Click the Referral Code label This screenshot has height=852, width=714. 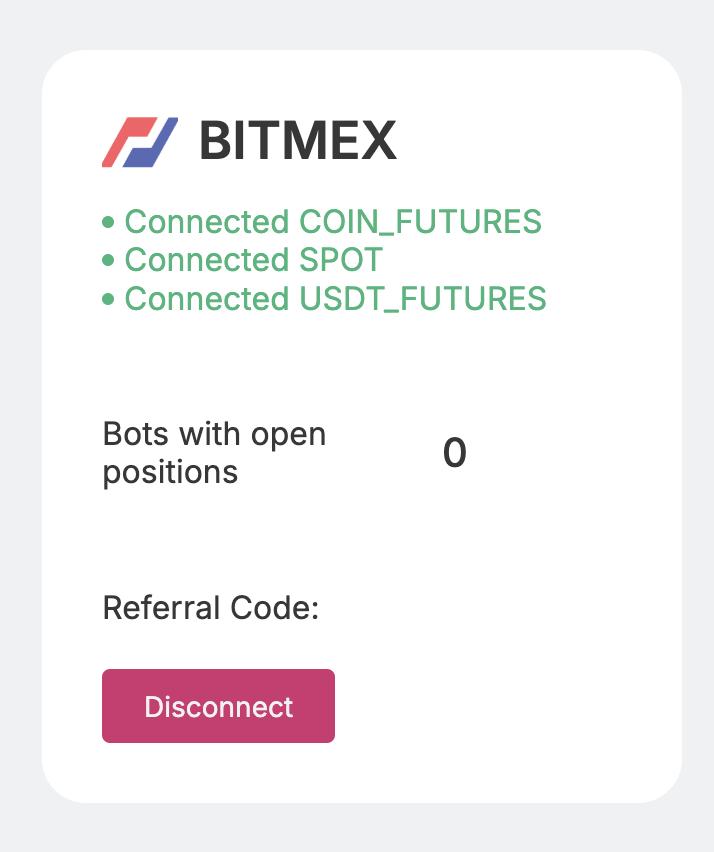(210, 608)
